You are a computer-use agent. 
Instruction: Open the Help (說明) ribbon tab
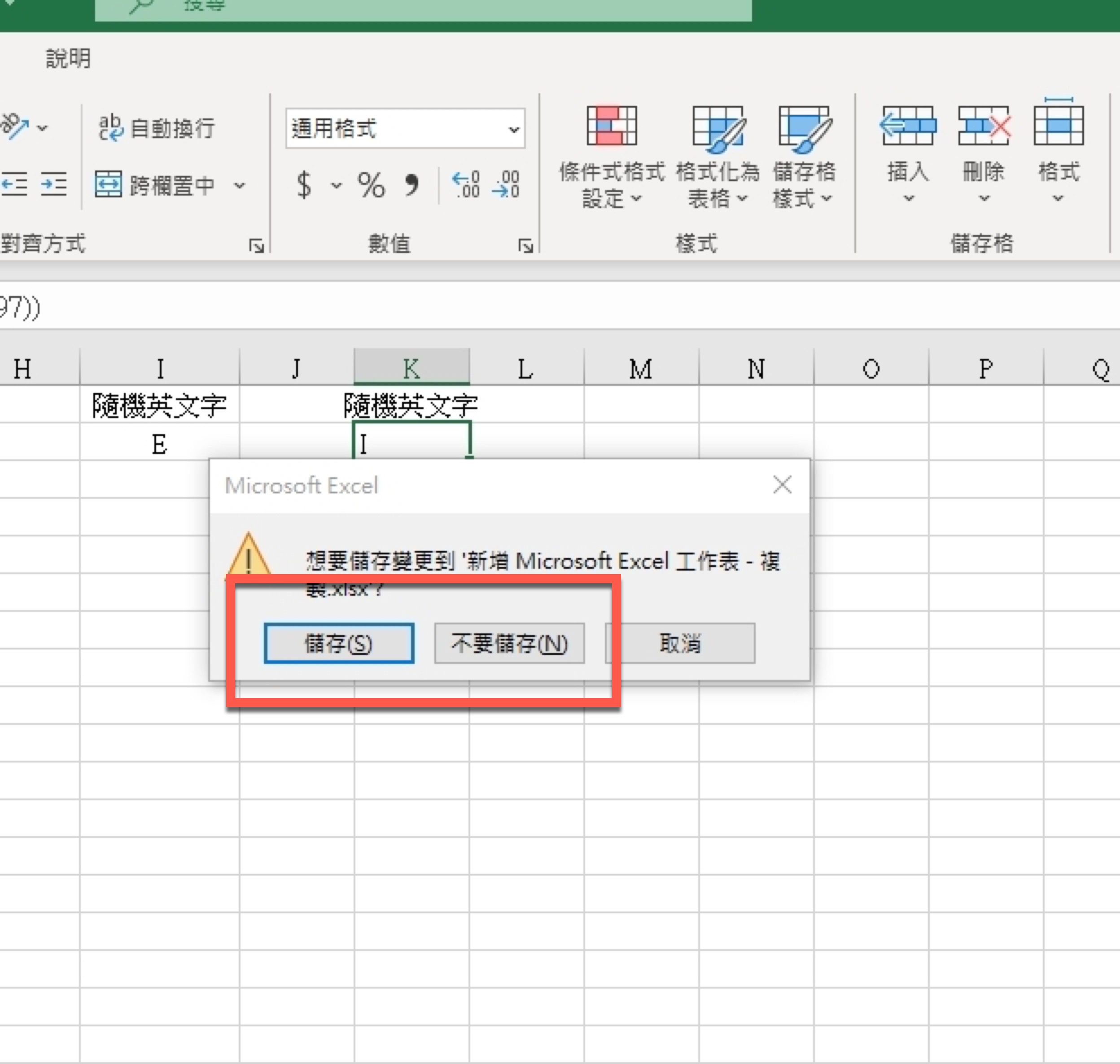[x=68, y=58]
